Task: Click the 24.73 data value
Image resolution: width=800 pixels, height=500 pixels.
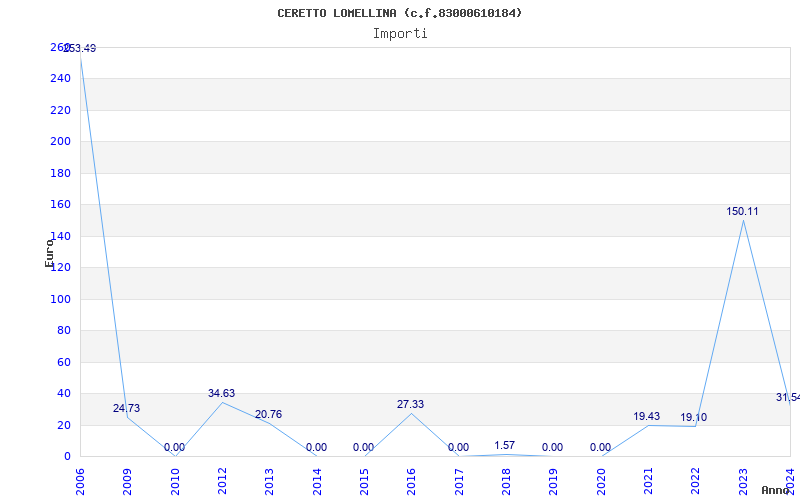Action: 127,409
